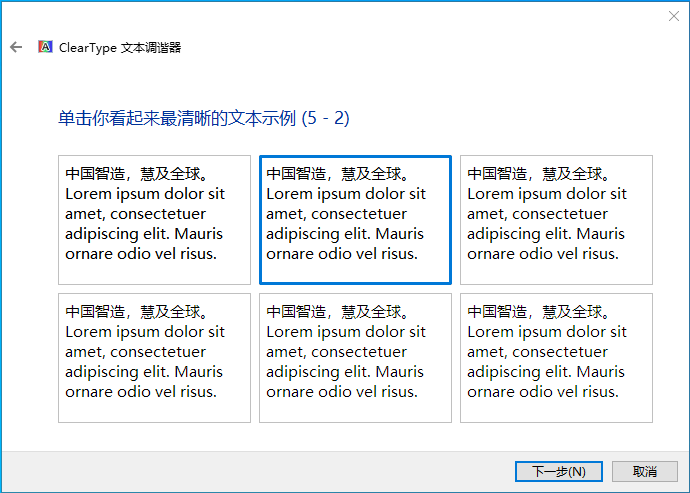Click the 'ClearType 文本调谐器' window title
690x493 pixels.
point(121,47)
